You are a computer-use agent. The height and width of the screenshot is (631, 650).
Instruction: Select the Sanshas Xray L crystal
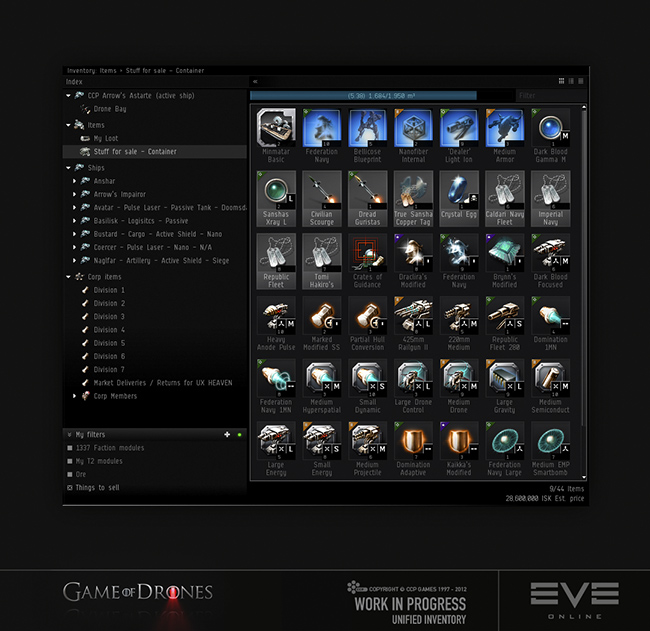pyautogui.click(x=276, y=190)
